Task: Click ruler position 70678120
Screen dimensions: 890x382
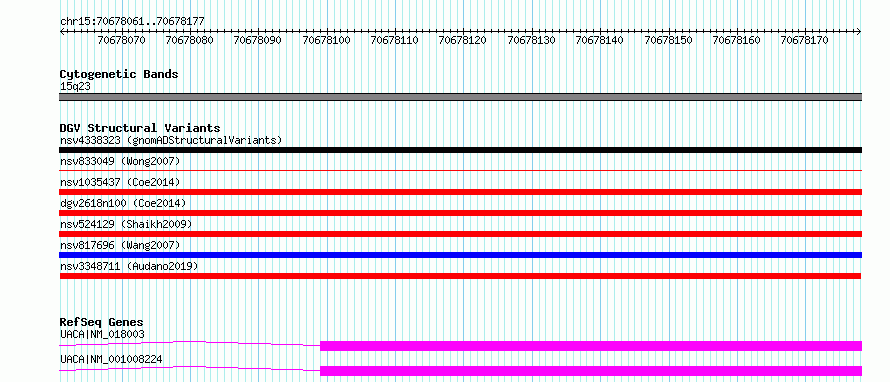Action: tap(463, 40)
